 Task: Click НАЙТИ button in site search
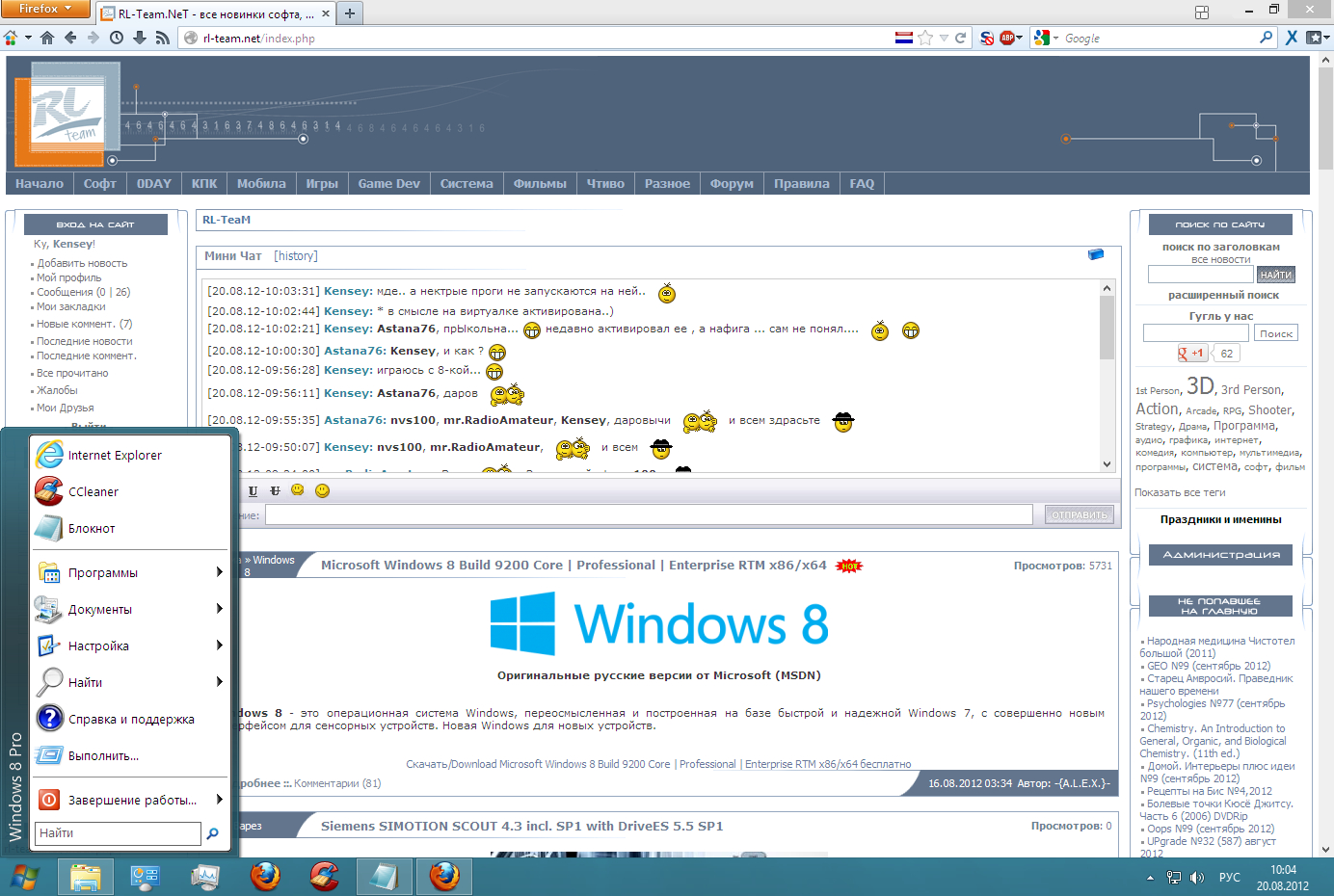click(1275, 275)
